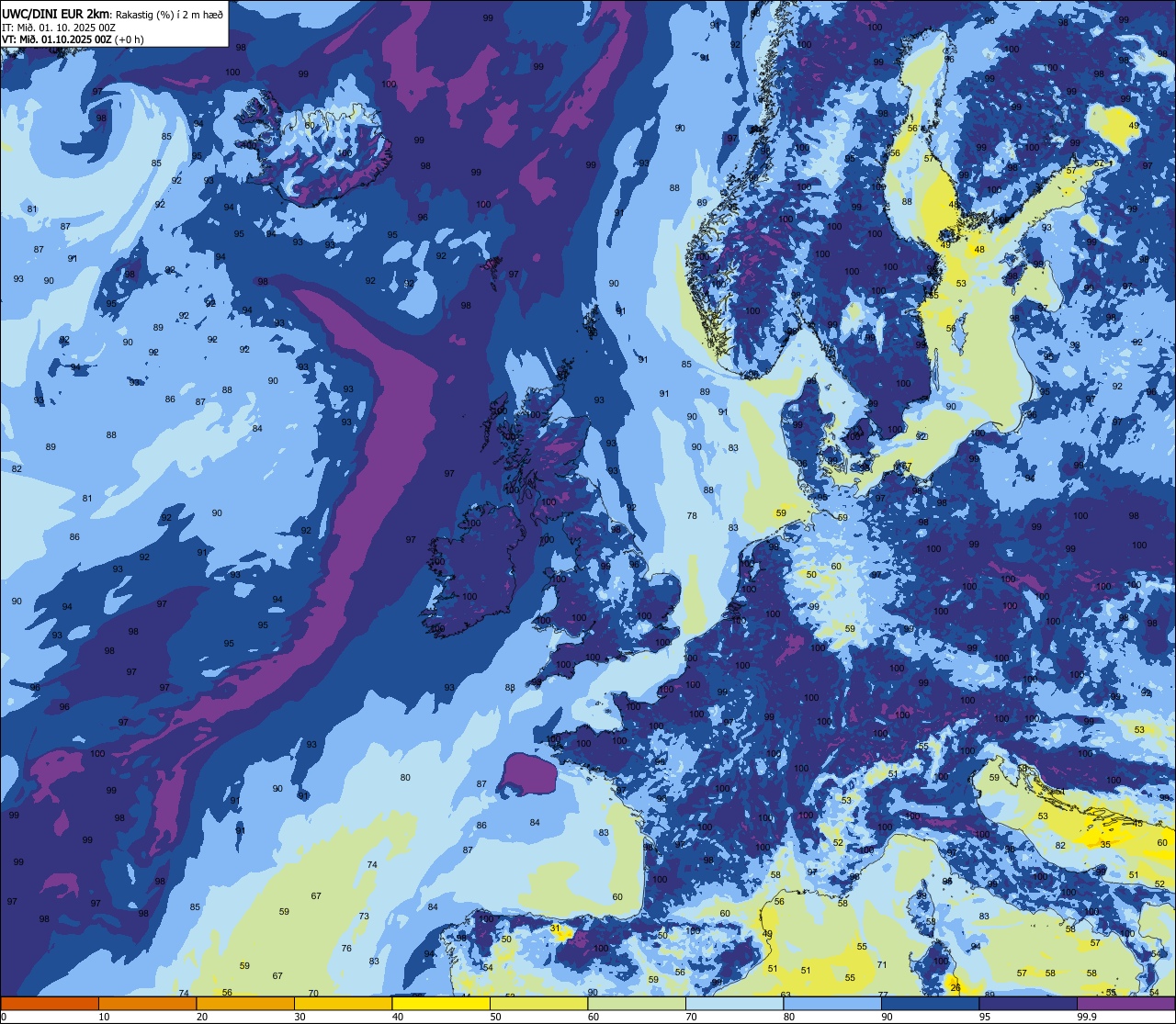Image resolution: width=1176 pixels, height=1024 pixels.
Task: Select the '80' legend scale label
Action: 789,1017
